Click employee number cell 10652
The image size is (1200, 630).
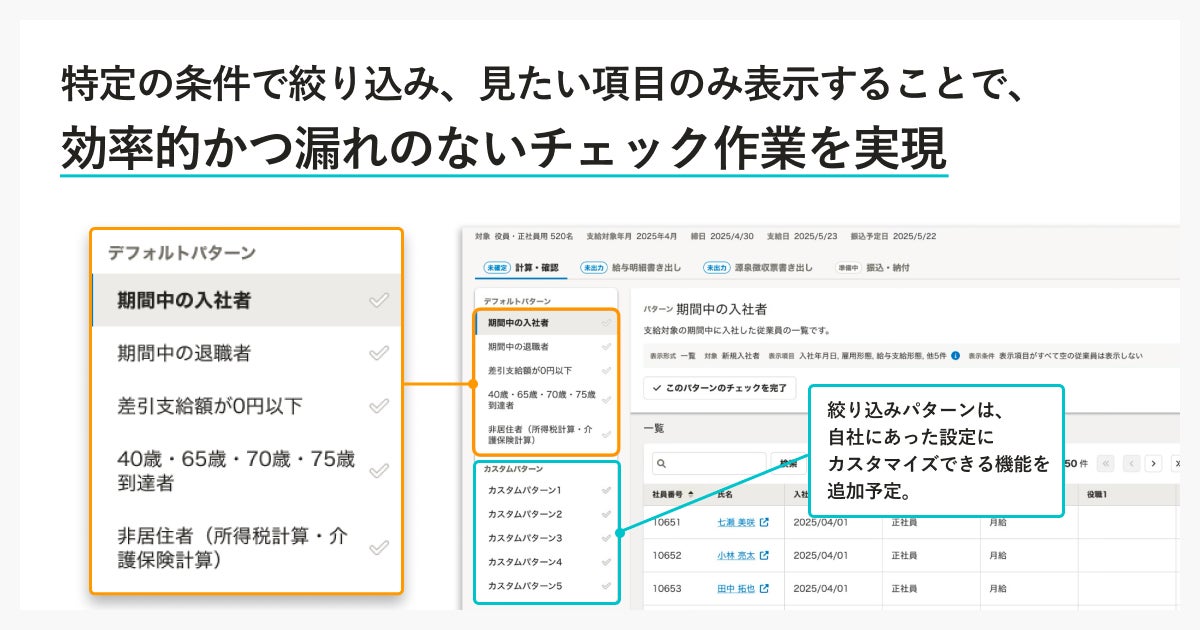pyautogui.click(x=667, y=555)
